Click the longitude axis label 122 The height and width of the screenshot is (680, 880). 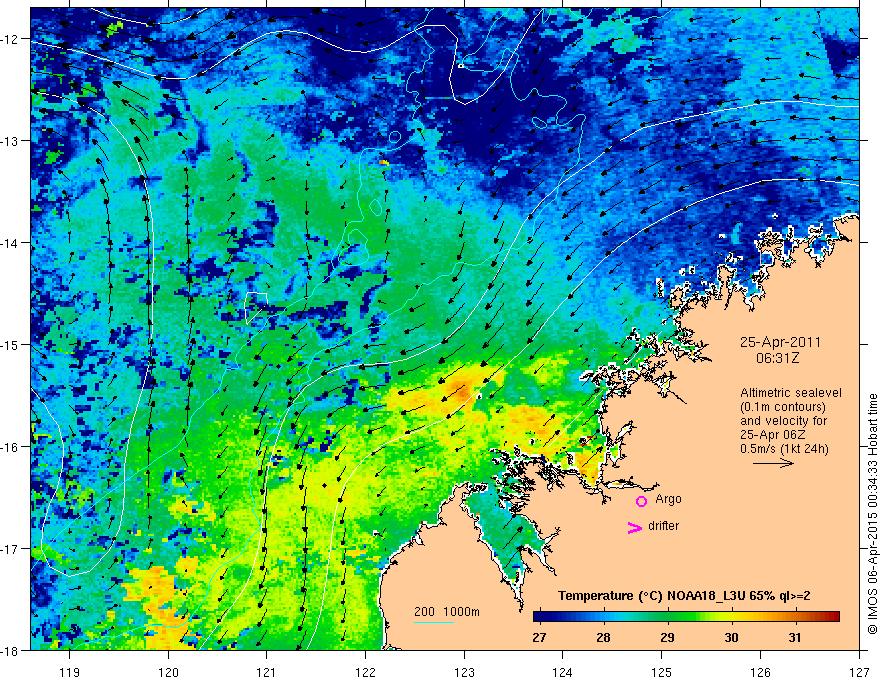click(x=365, y=672)
